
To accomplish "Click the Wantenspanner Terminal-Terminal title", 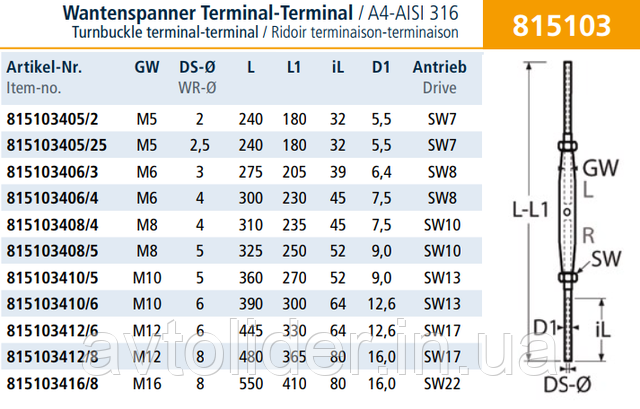I will (208, 13).
